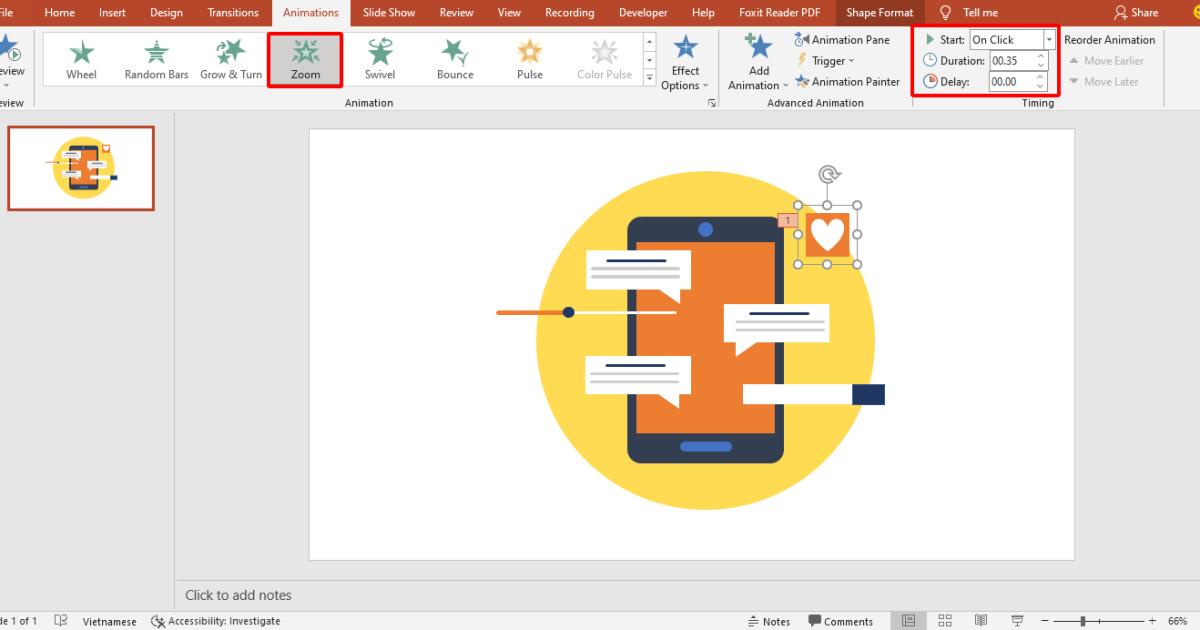Apply the Random Bars animation
The image size is (1200, 630).
click(155, 58)
